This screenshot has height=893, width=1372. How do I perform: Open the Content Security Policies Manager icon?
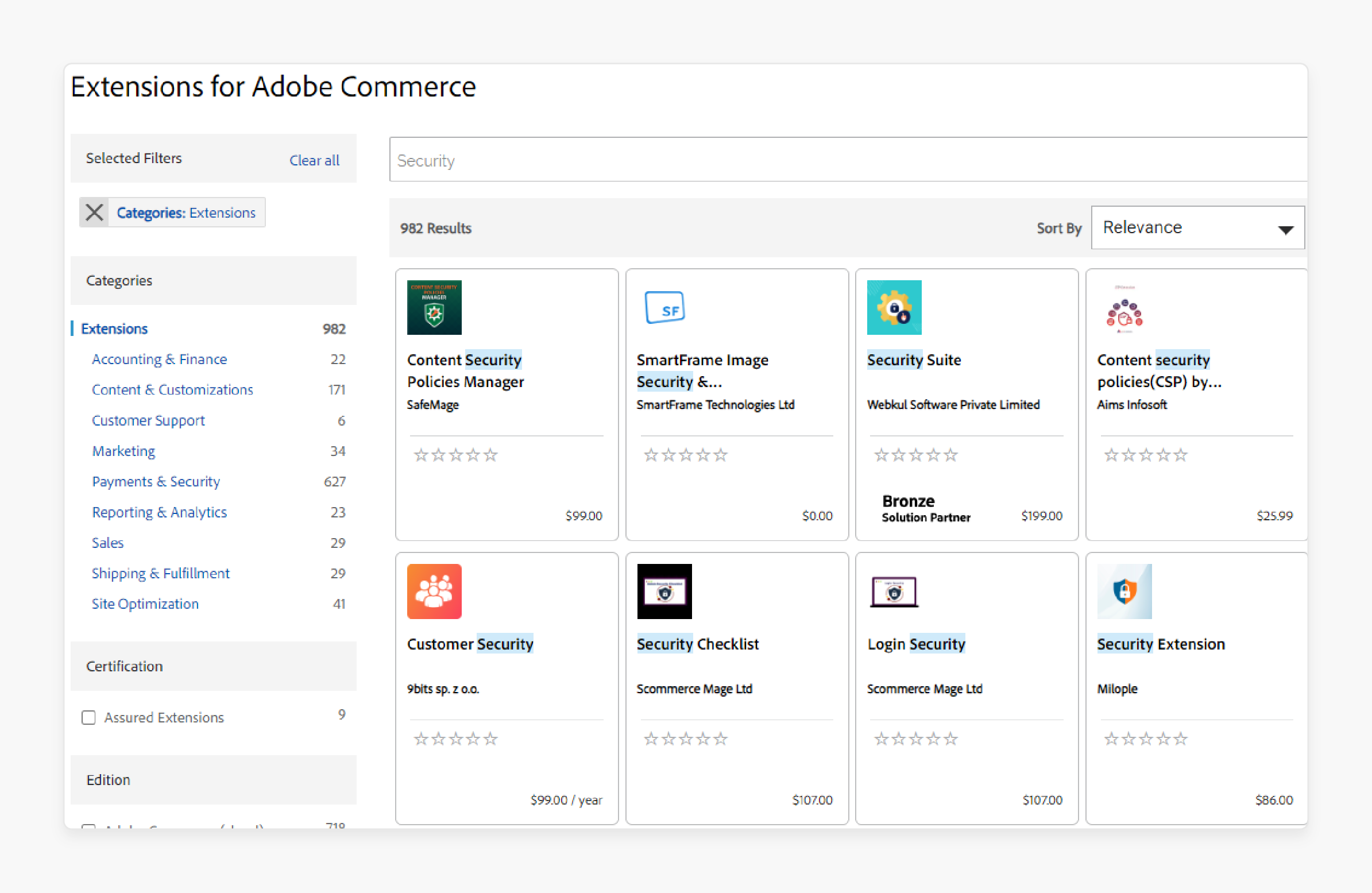tap(434, 307)
